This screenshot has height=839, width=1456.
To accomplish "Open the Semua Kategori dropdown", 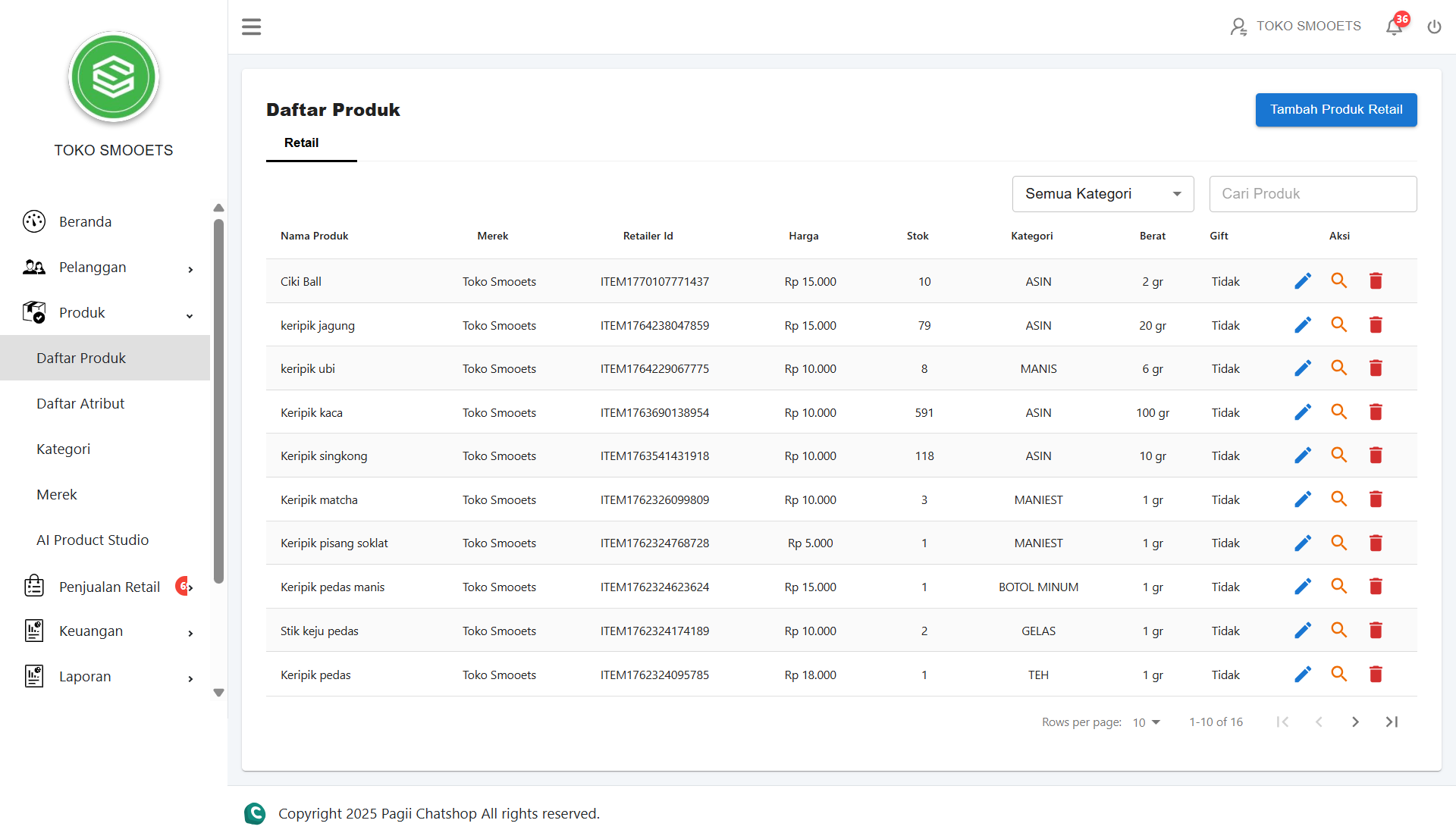I will (1103, 194).
